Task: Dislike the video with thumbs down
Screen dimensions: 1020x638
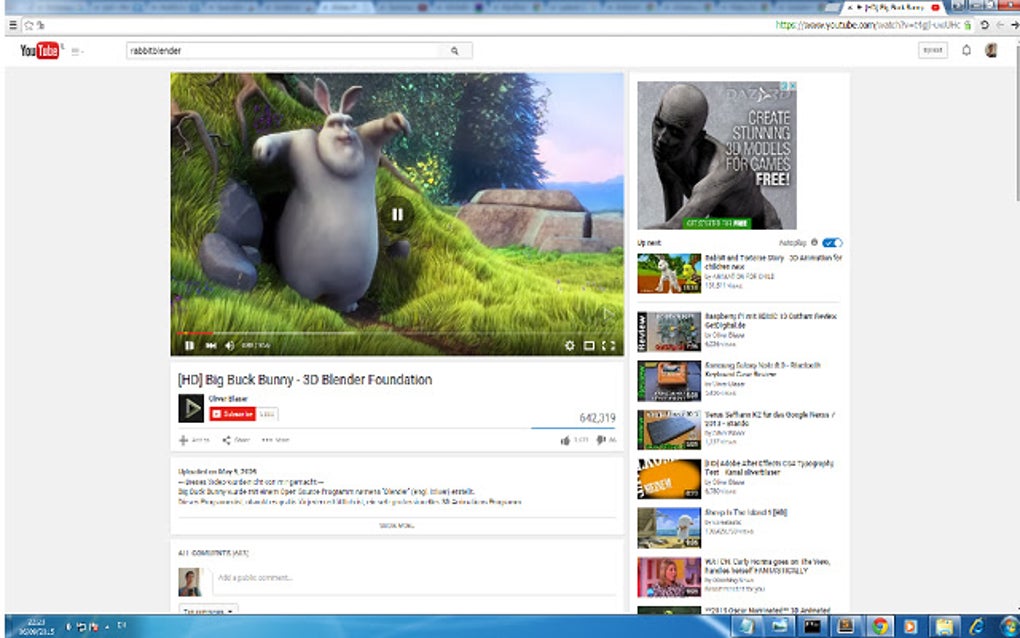Action: 600,438
